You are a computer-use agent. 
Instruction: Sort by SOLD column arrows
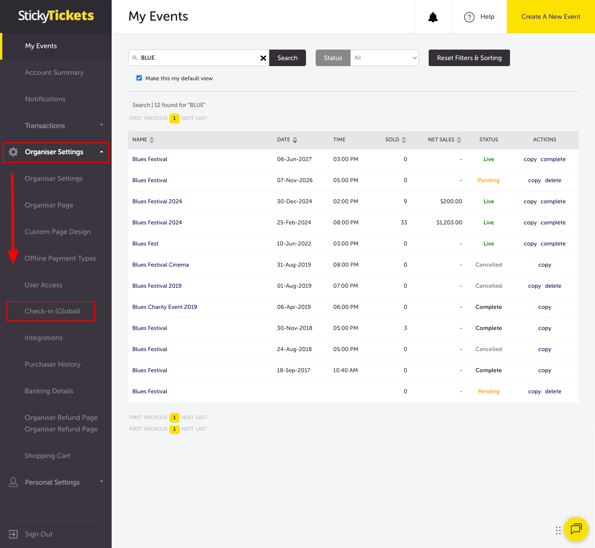click(x=404, y=140)
